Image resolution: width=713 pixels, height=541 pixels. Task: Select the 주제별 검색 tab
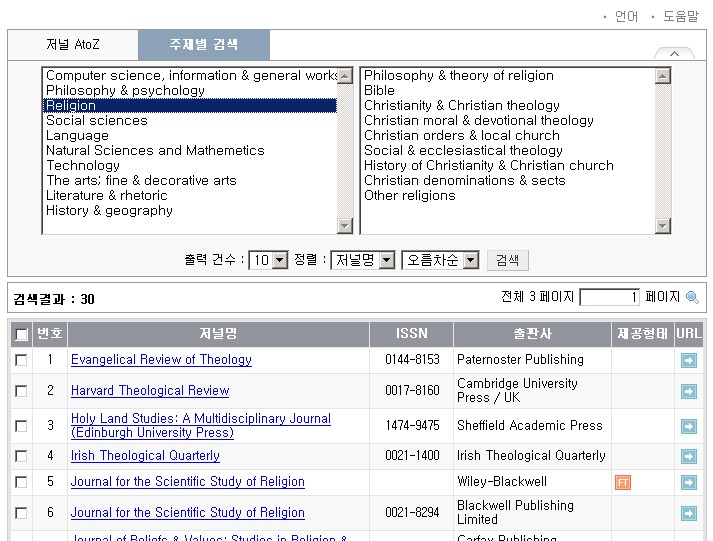(203, 45)
